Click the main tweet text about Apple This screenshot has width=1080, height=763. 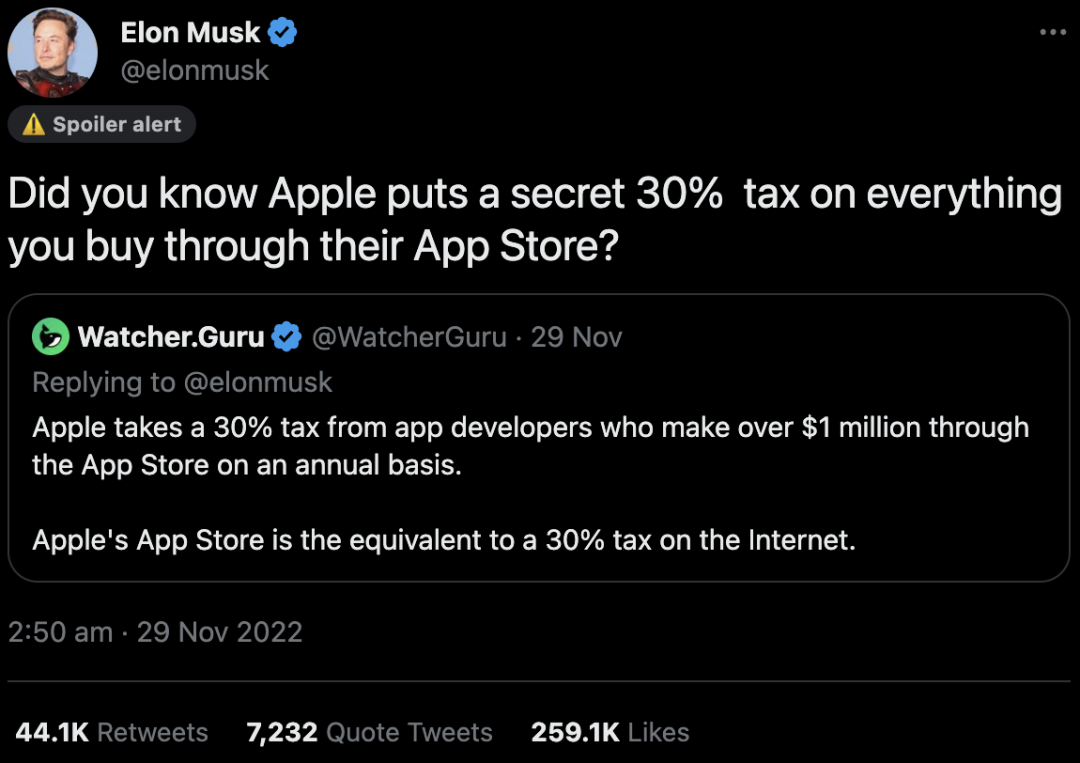tap(534, 220)
